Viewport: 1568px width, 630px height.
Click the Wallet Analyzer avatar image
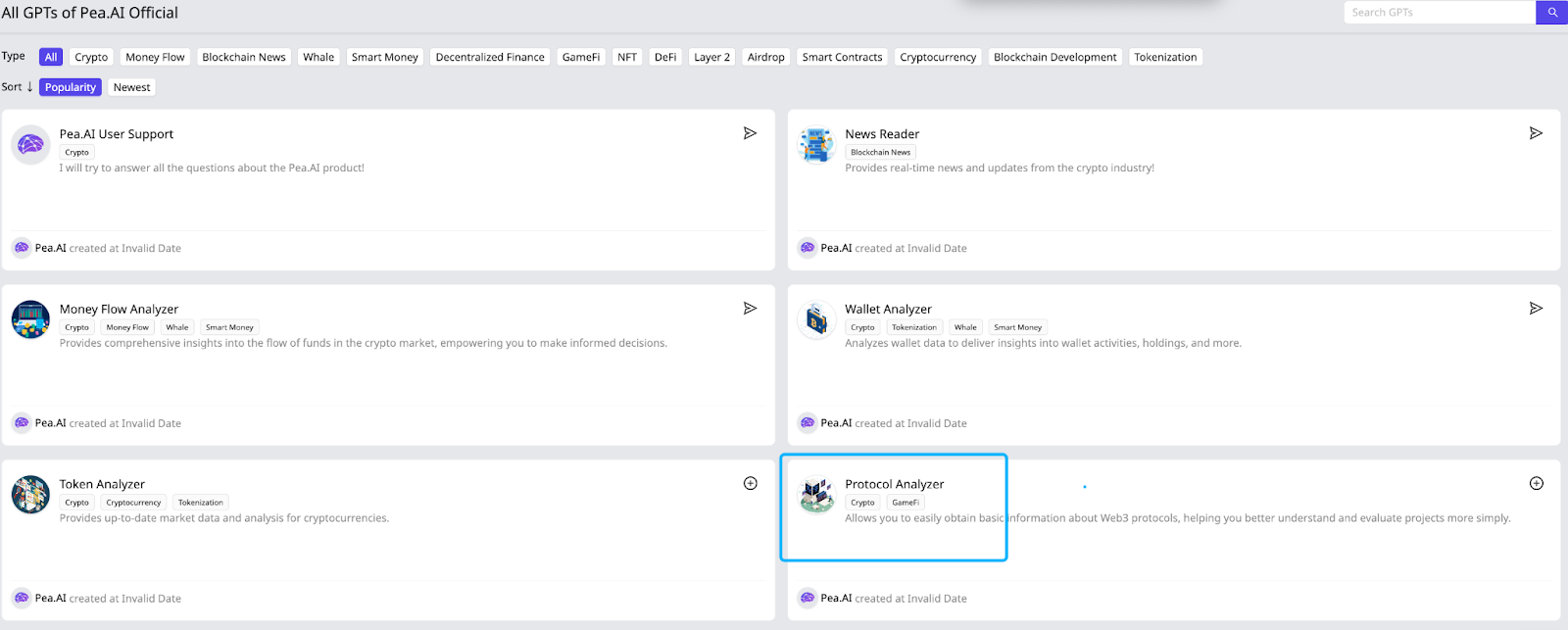pos(816,319)
